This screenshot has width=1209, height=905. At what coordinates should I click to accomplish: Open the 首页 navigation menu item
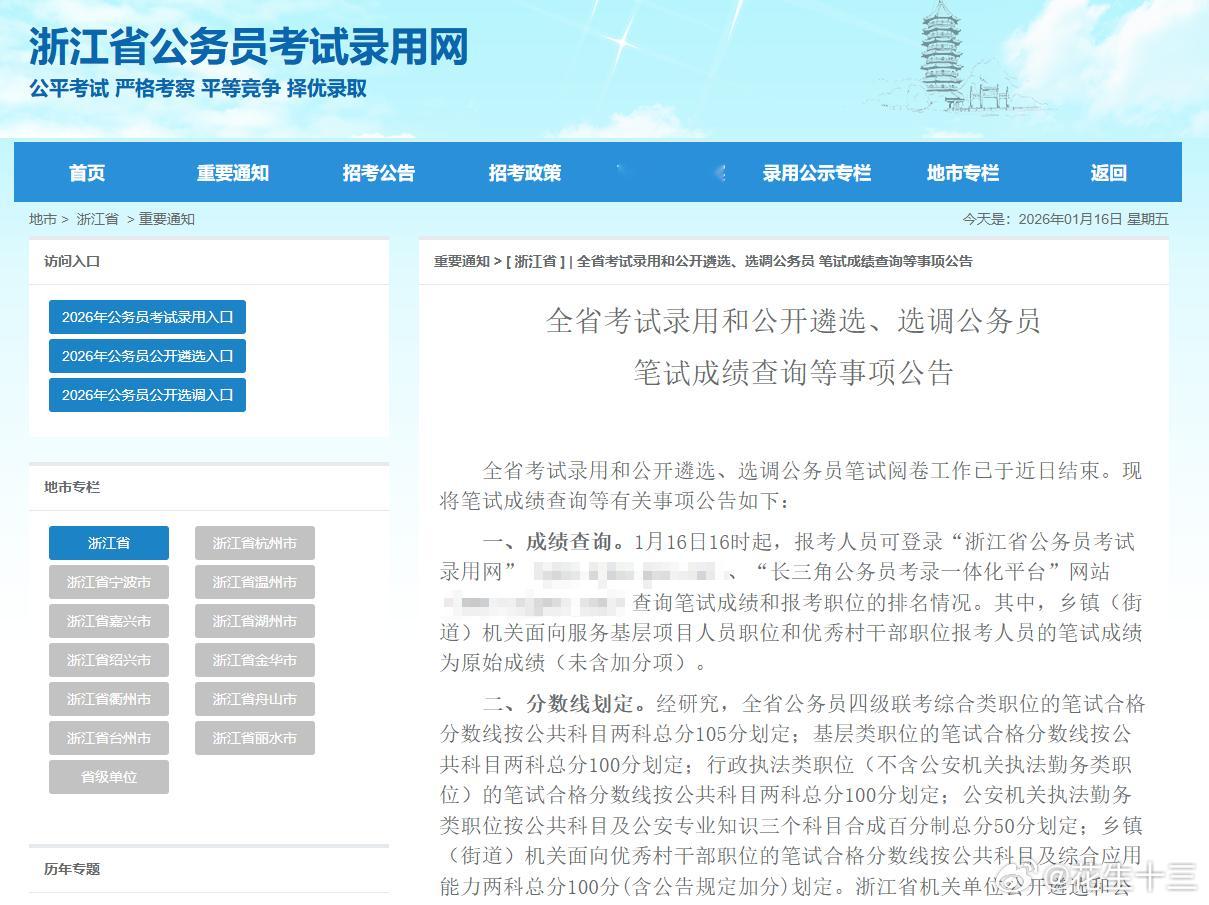pos(86,172)
